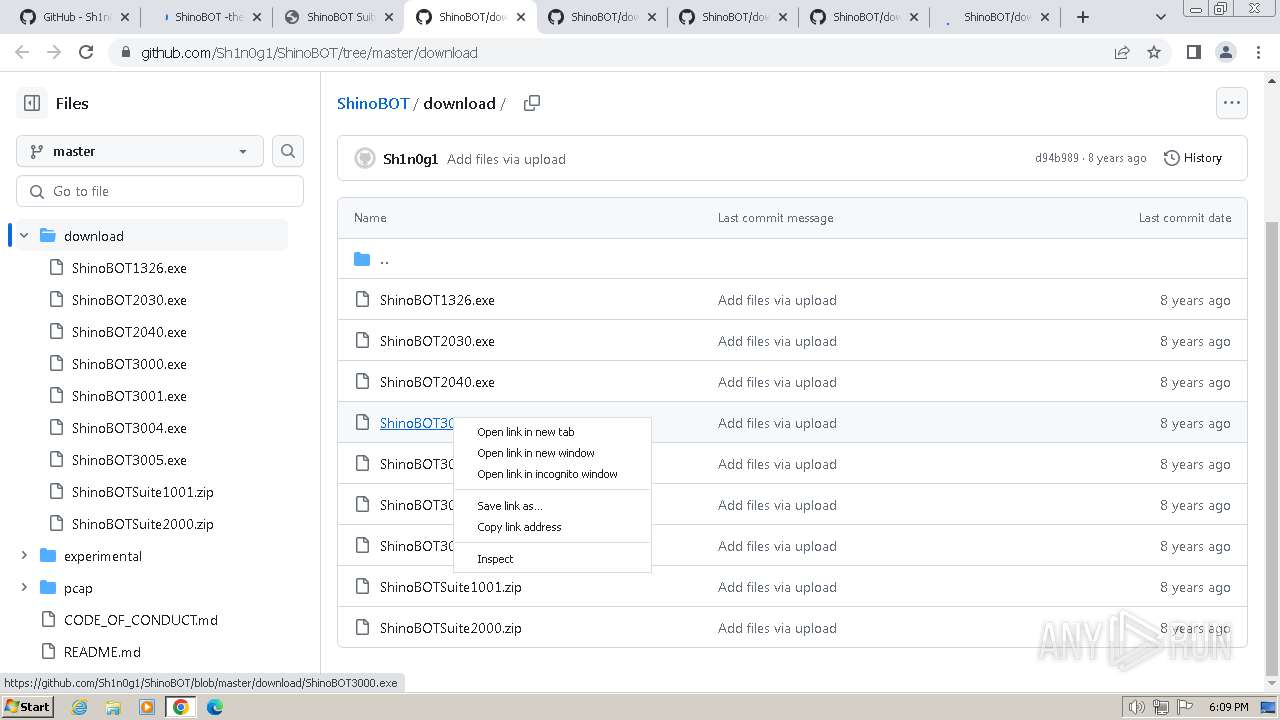This screenshot has height=720, width=1280.
Task: Focus the Go to file field
Action: coord(160,191)
